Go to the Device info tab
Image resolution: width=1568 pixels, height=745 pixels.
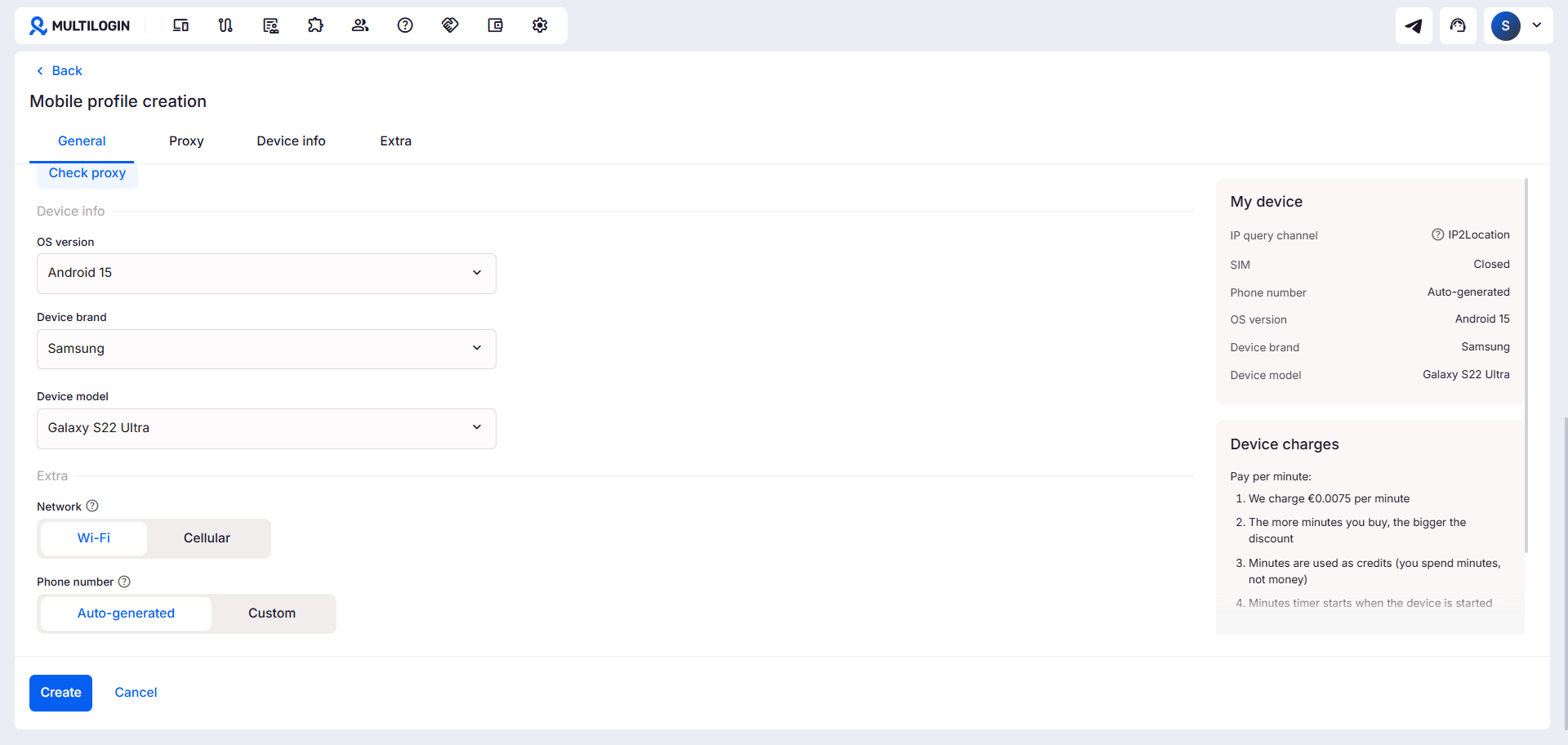point(291,141)
